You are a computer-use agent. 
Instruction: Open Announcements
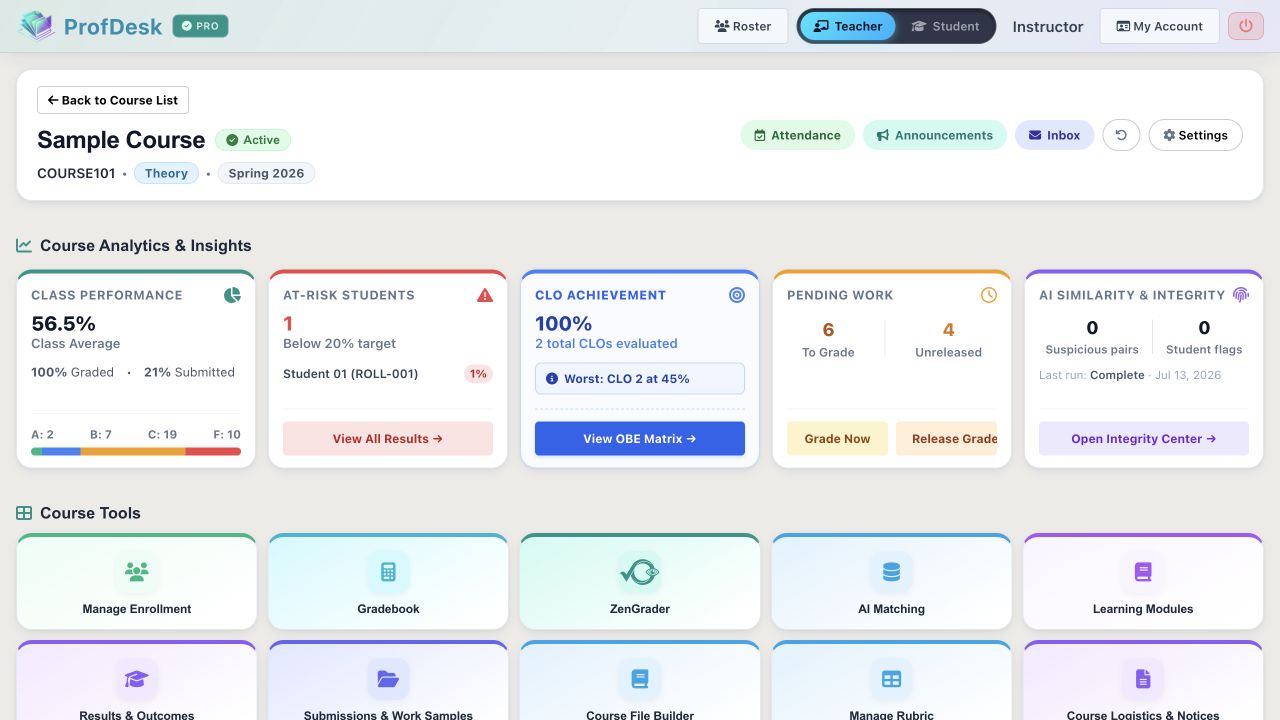935,135
